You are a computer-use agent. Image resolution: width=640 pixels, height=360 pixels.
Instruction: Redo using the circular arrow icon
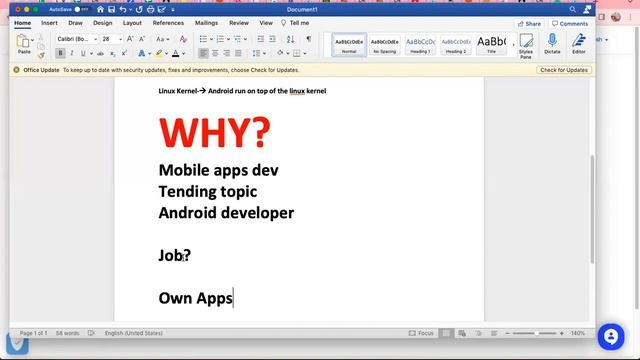click(x=139, y=9)
